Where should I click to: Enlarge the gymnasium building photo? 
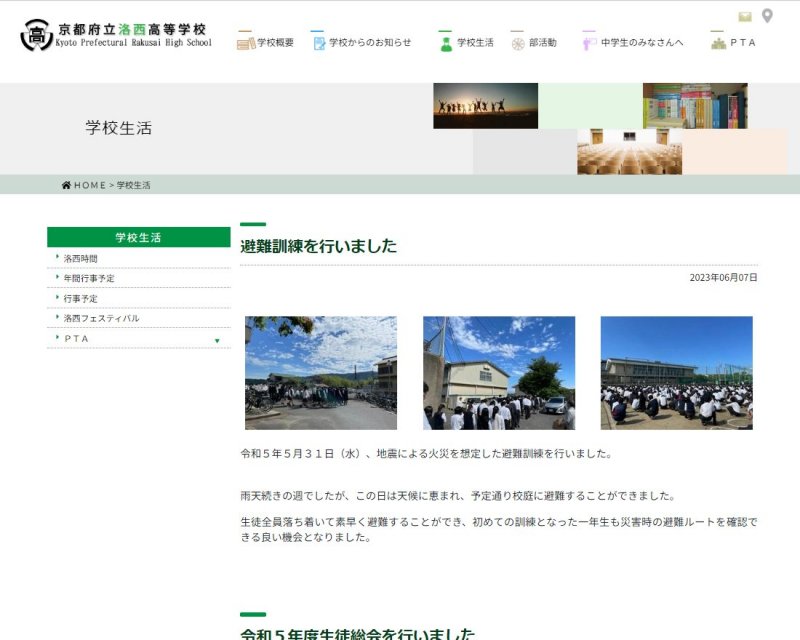[499, 373]
